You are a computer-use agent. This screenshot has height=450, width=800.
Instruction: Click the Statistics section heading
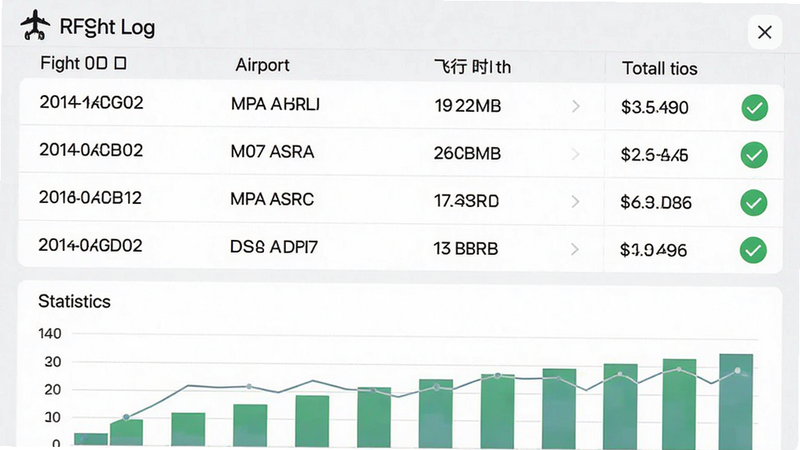pos(74,302)
